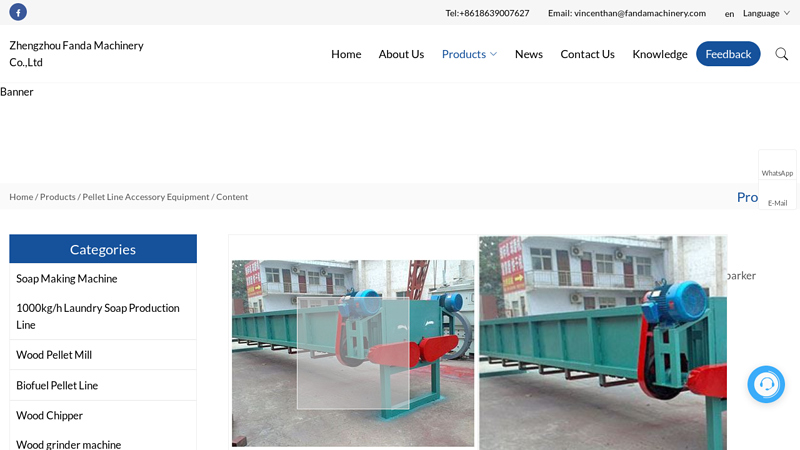The width and height of the screenshot is (800, 450).
Task: Go to Home breadcrumb link
Action: [21, 197]
